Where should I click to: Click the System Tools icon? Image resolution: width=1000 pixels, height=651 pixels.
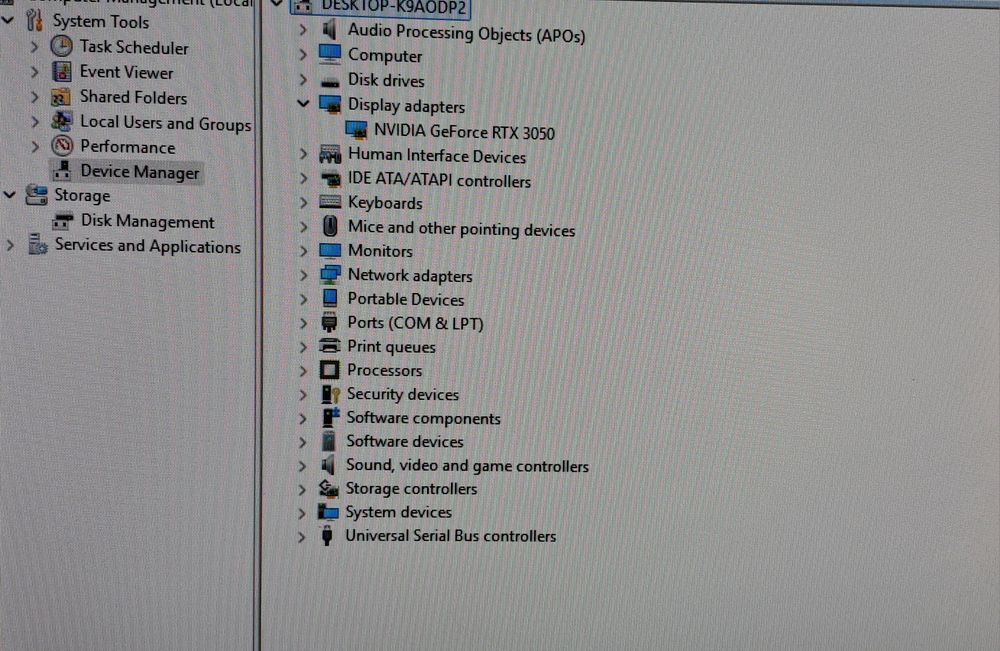[34, 20]
